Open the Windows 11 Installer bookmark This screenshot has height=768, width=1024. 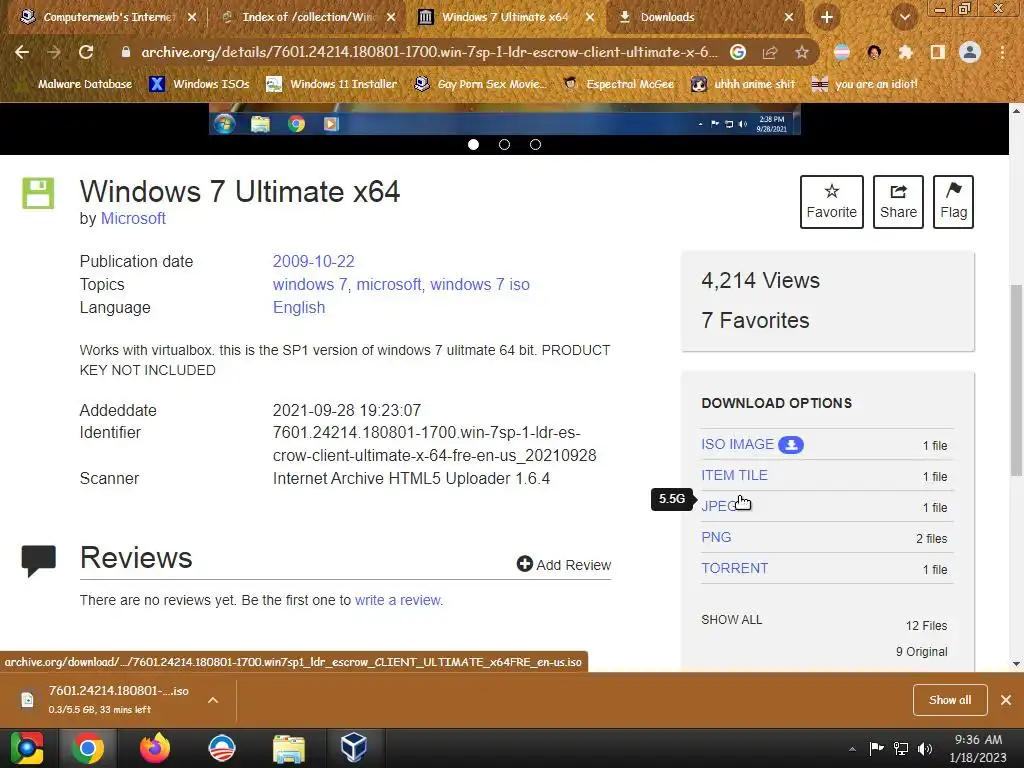(332, 84)
